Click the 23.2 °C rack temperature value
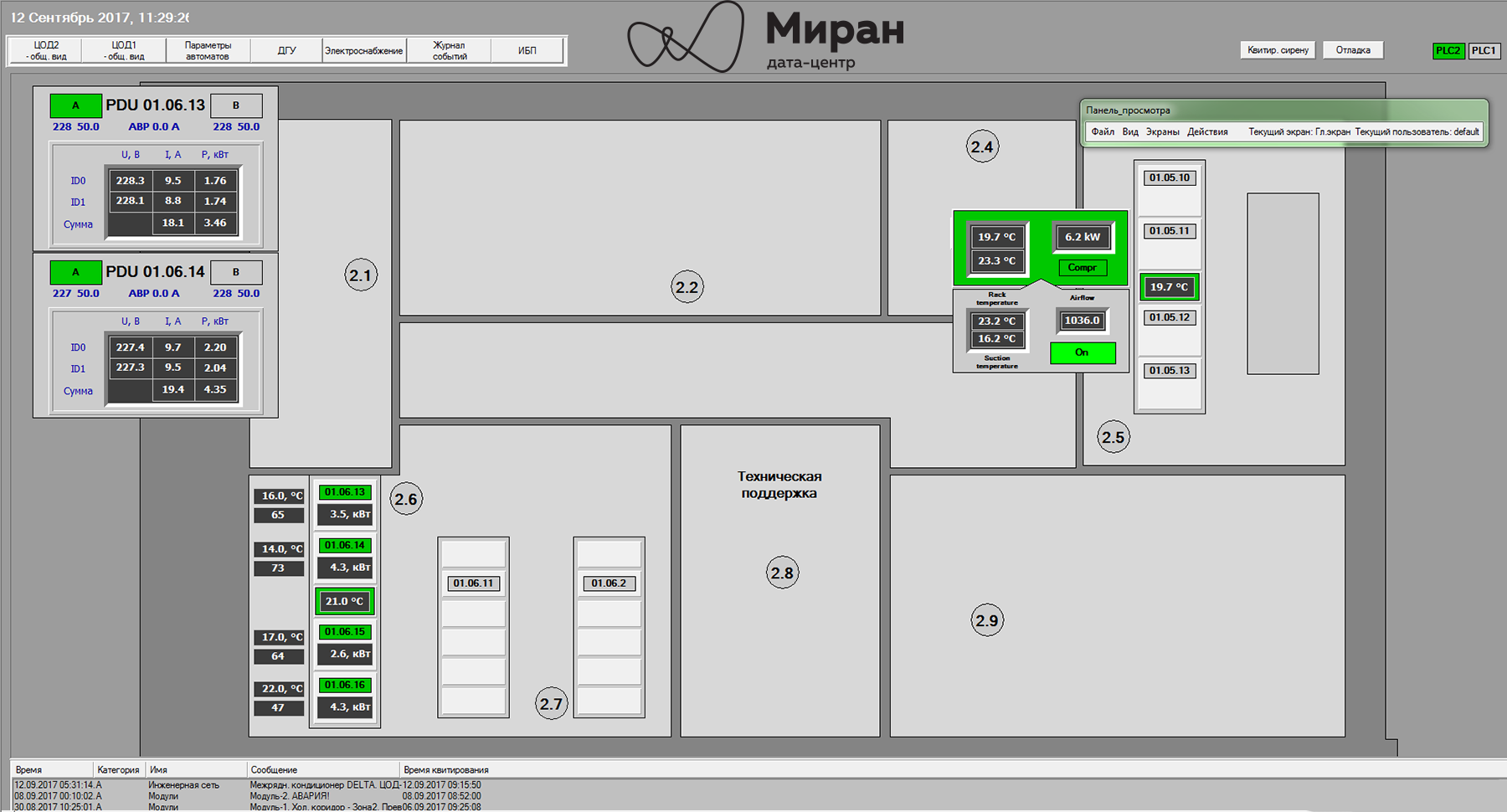Image resolution: width=1507 pixels, height=812 pixels. pyautogui.click(x=997, y=321)
